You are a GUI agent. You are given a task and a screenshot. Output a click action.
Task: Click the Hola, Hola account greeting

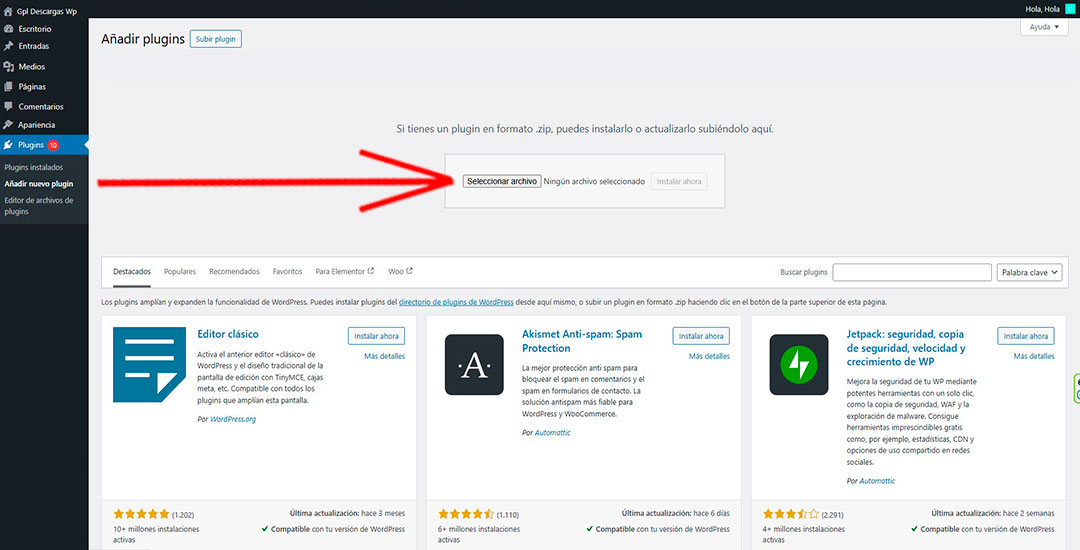[1044, 8]
